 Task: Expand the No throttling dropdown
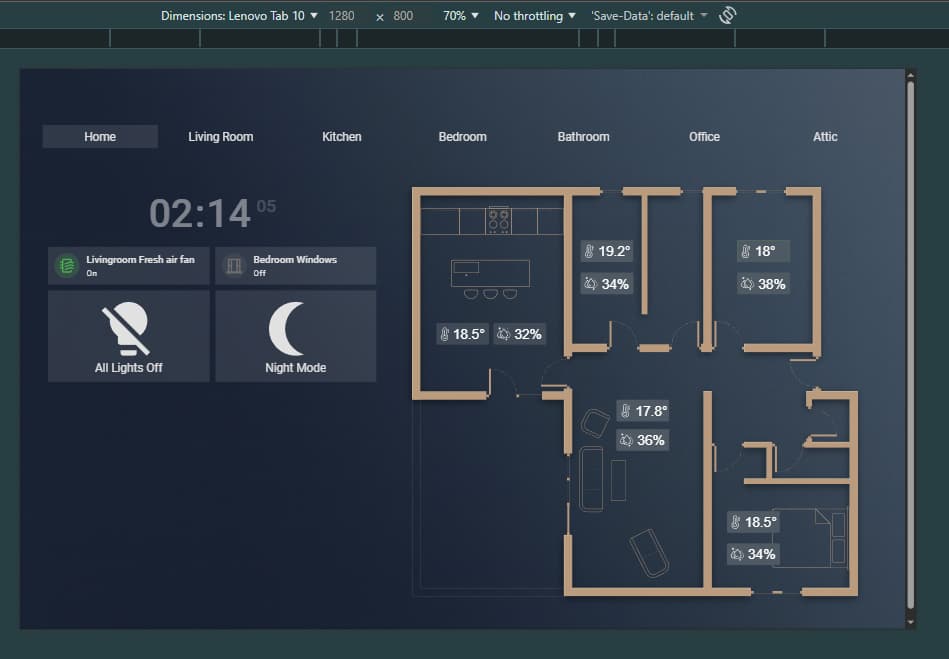click(534, 16)
